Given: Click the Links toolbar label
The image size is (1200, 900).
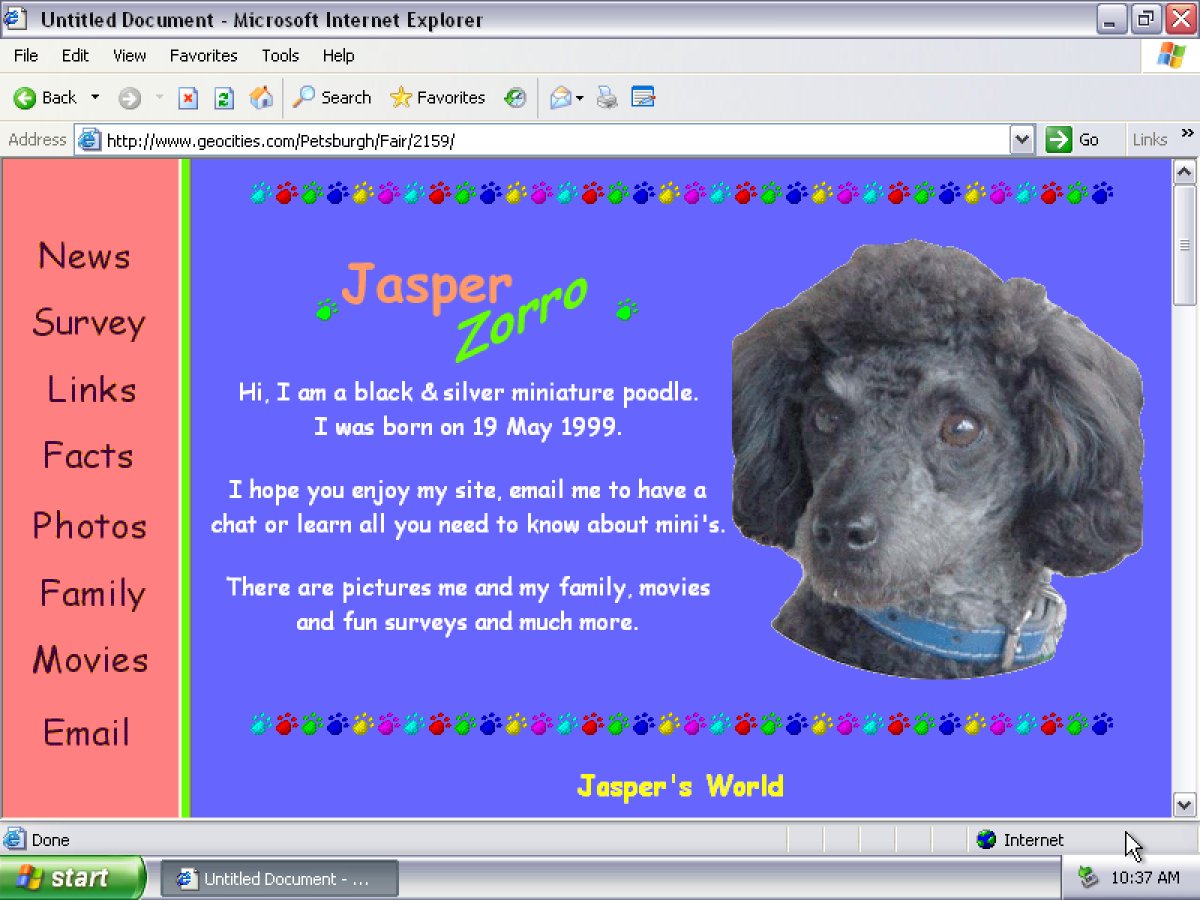Looking at the screenshot, I should tap(1149, 140).
